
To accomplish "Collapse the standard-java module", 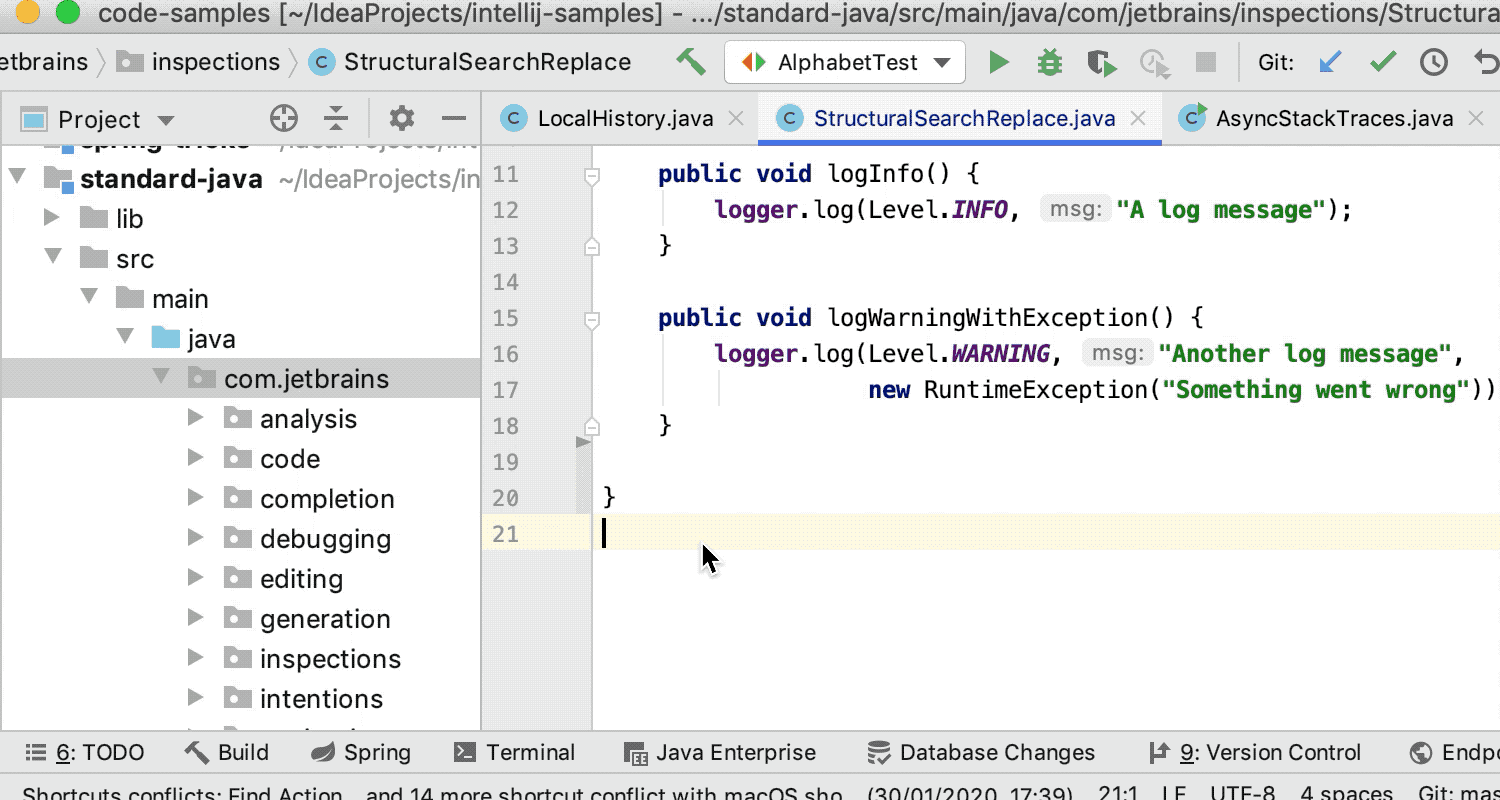I will [x=17, y=178].
